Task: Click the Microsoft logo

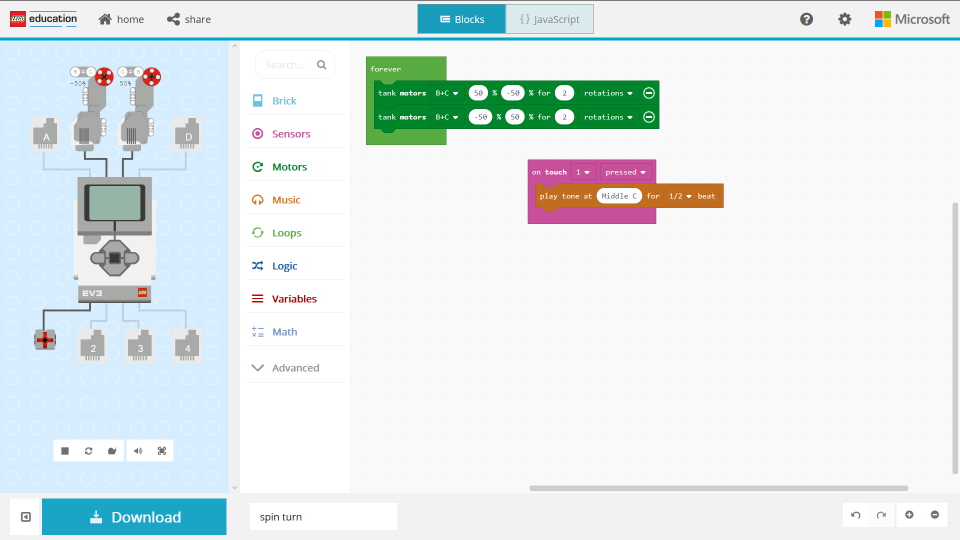Action: click(912, 20)
